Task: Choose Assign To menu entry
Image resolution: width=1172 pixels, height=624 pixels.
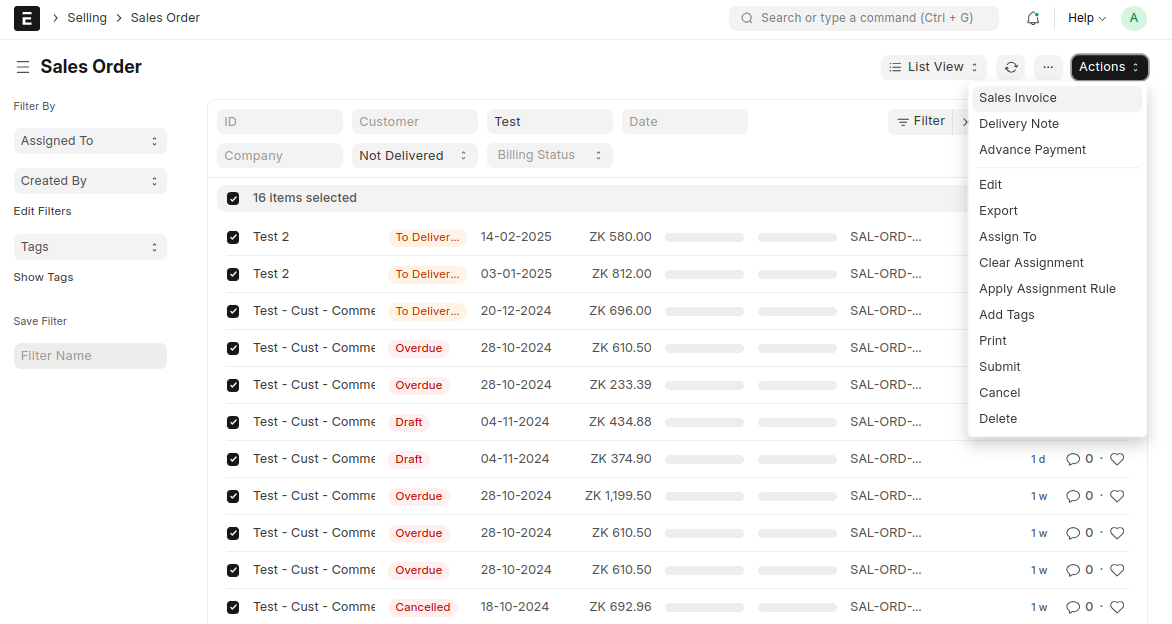Action: click(1057, 237)
